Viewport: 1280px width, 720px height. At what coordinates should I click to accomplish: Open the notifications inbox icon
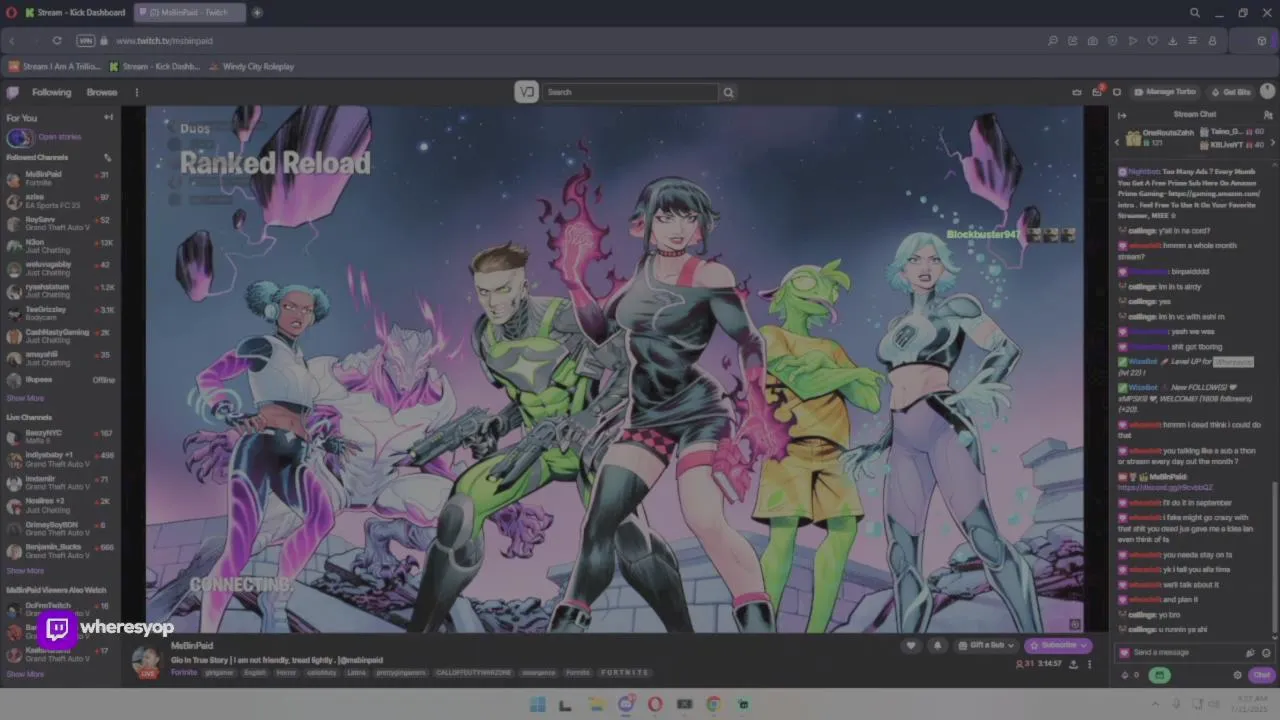pos(1097,92)
